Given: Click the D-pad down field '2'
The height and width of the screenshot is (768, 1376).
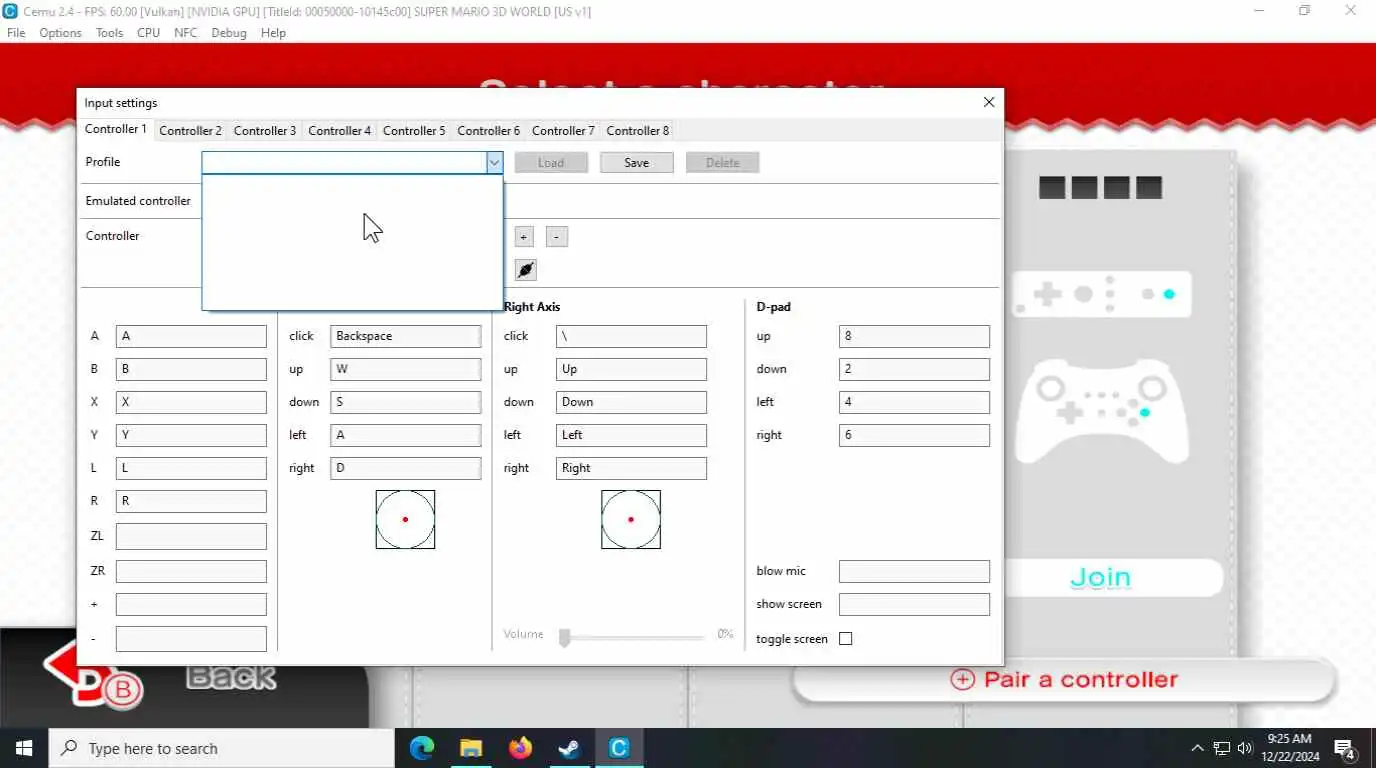Looking at the screenshot, I should 914,369.
